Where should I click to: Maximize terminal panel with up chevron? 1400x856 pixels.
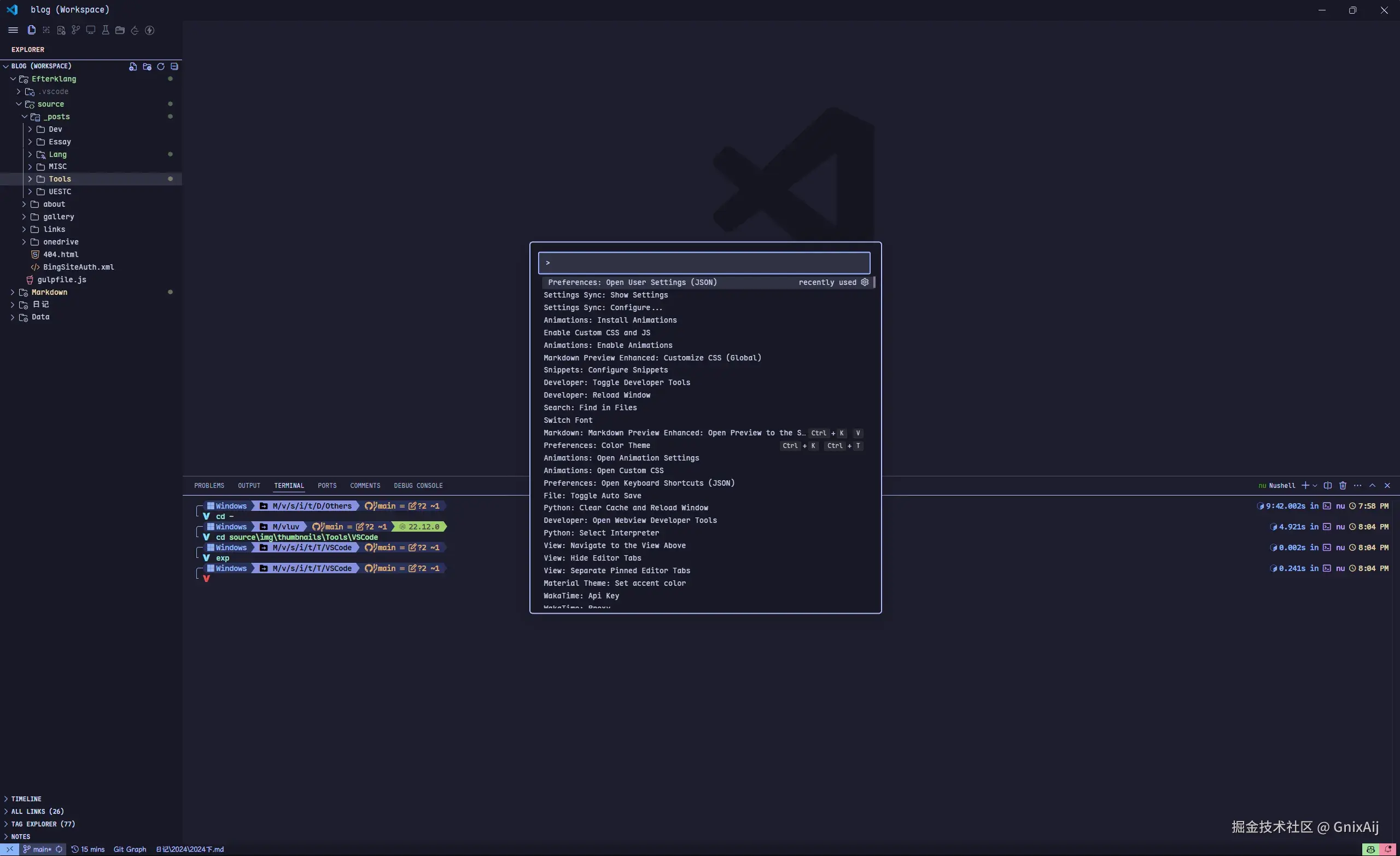pos(1372,485)
